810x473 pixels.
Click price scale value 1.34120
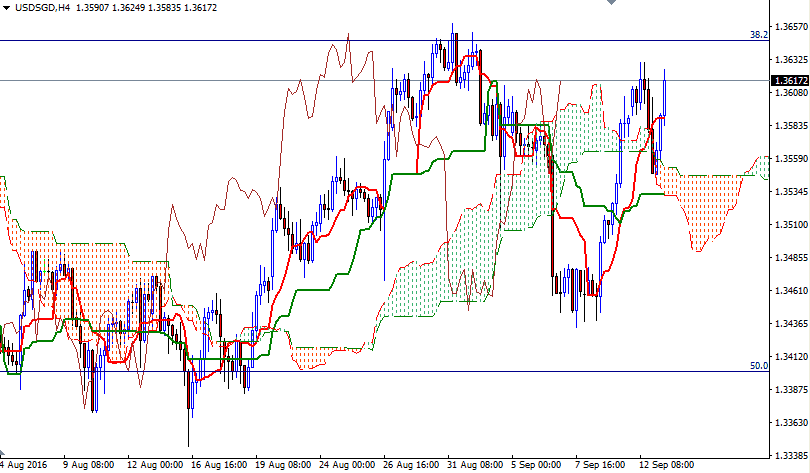[791, 357]
